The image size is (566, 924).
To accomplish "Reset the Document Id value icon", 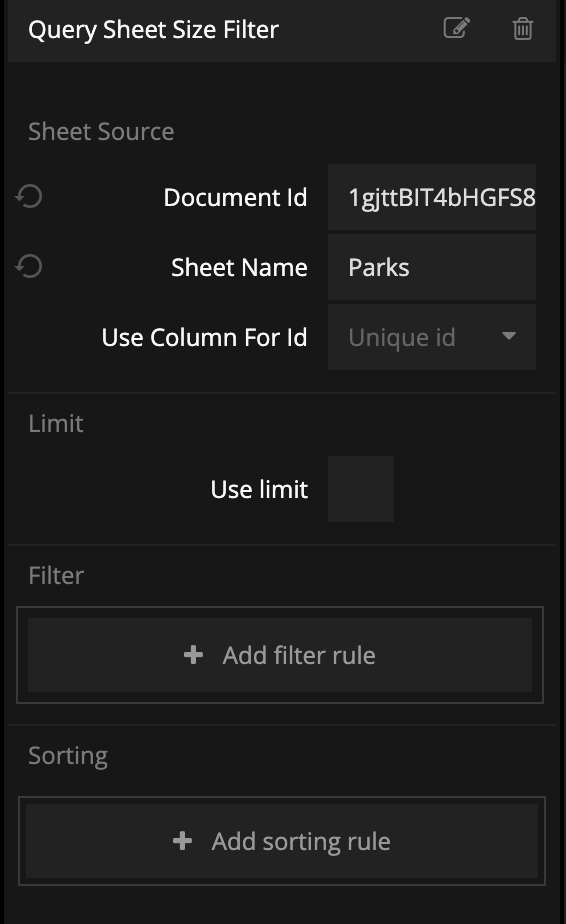I will point(29,196).
